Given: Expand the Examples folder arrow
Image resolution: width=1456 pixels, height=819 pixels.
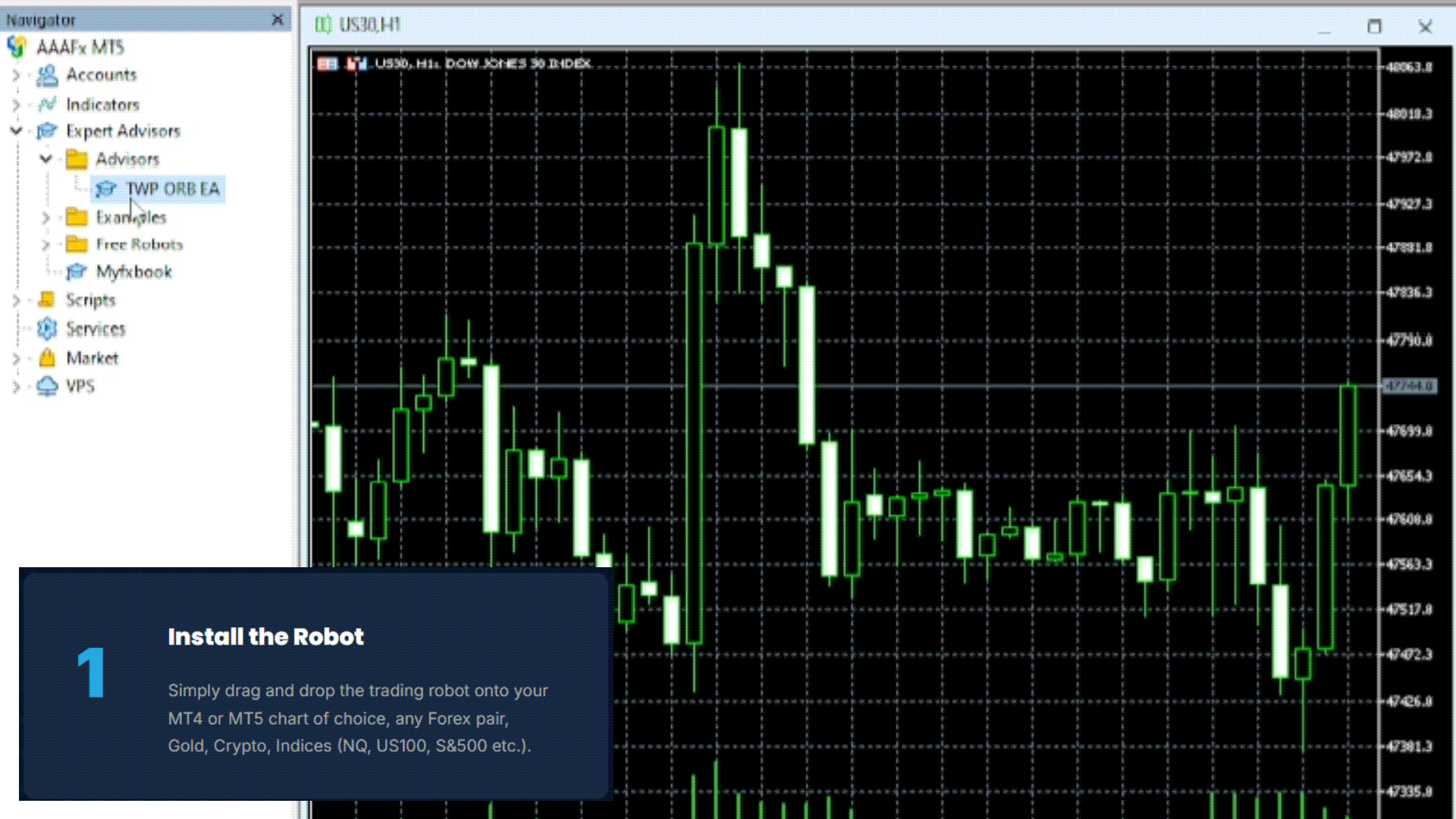Looking at the screenshot, I should [x=45, y=218].
